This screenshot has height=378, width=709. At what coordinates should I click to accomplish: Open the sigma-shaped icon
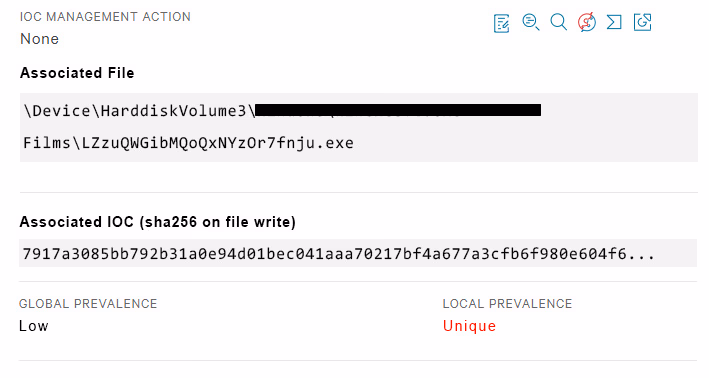pos(614,22)
